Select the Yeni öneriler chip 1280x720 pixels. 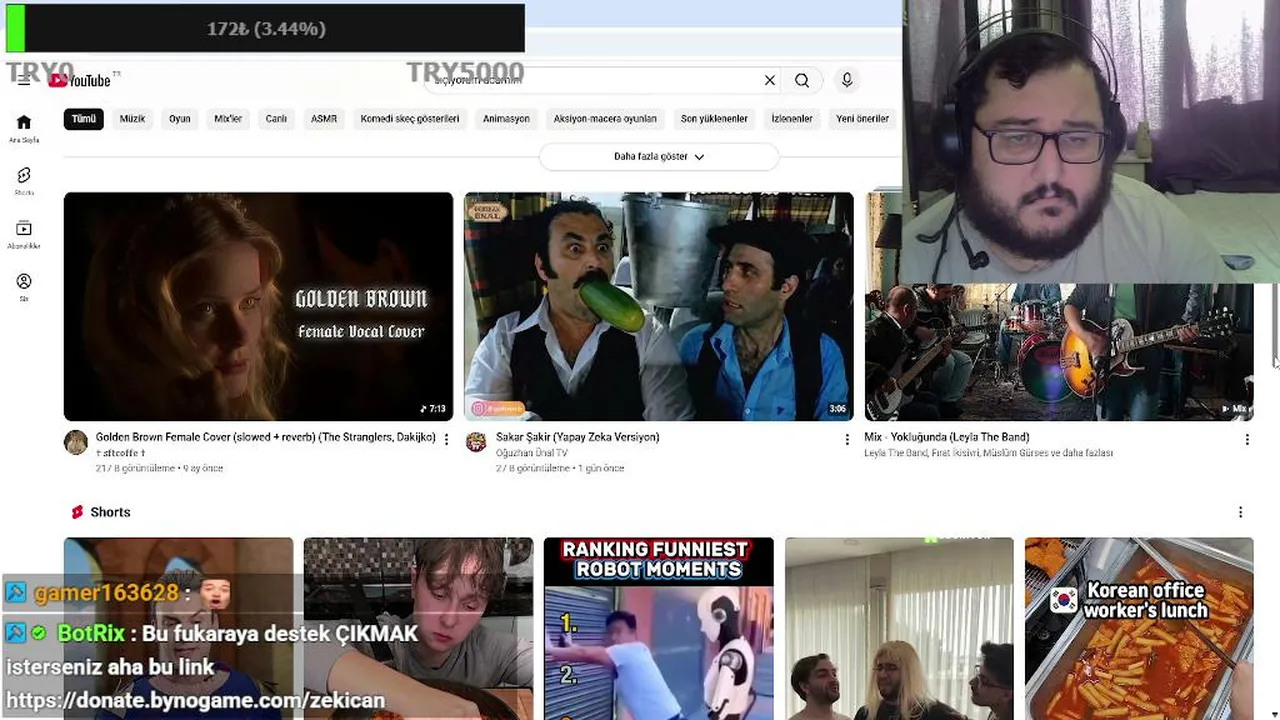pos(862,119)
